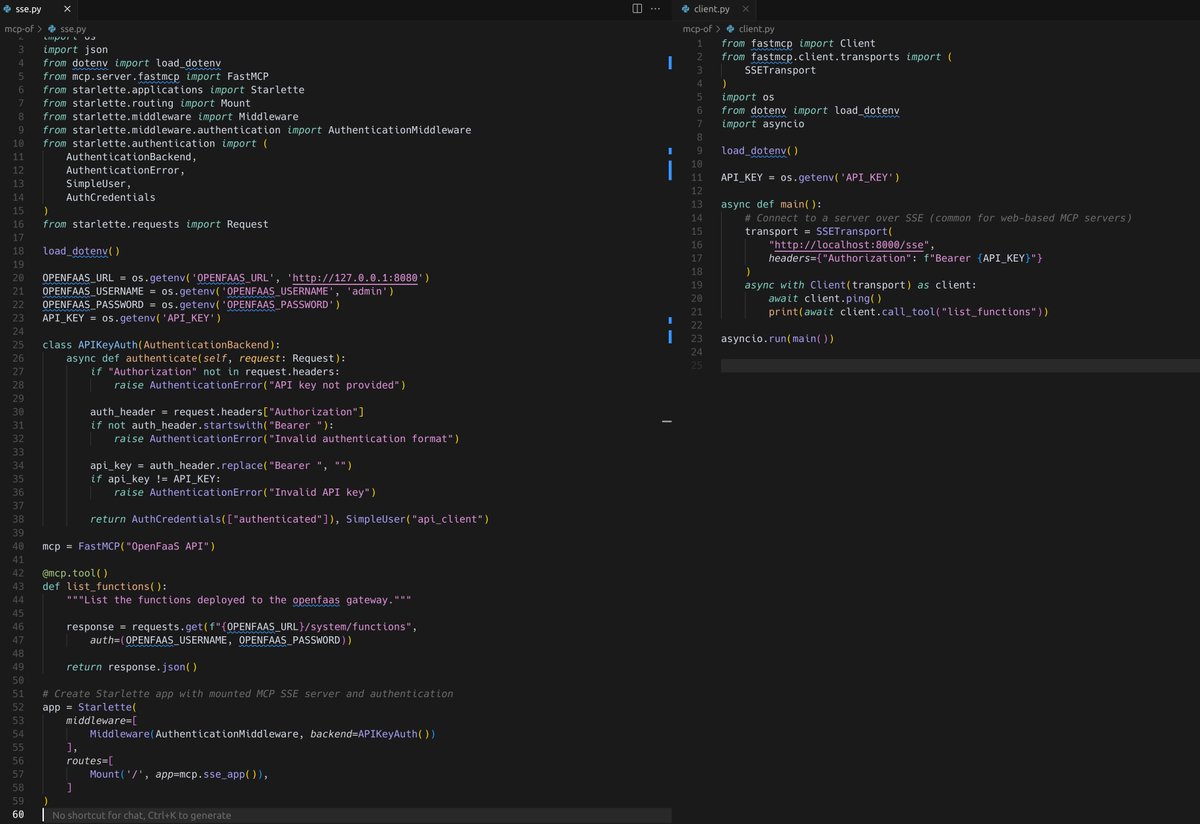Click 'import asyncio' in client.py
This screenshot has height=824, width=1200.
point(763,124)
